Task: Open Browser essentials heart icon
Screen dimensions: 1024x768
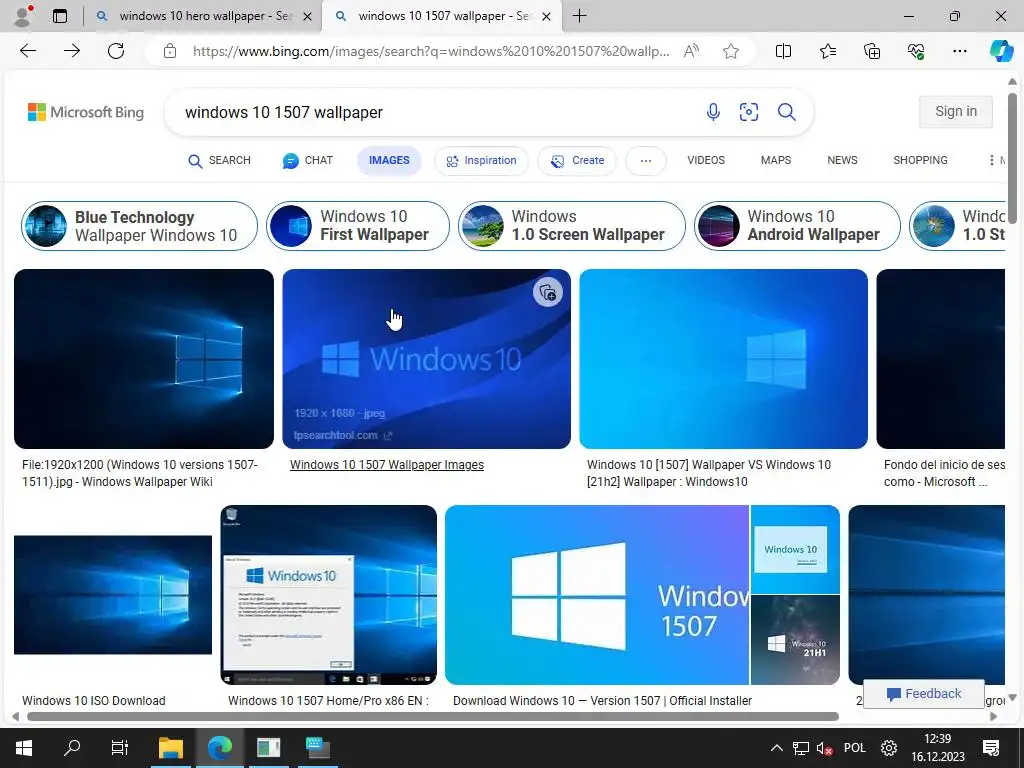Action: [916, 51]
